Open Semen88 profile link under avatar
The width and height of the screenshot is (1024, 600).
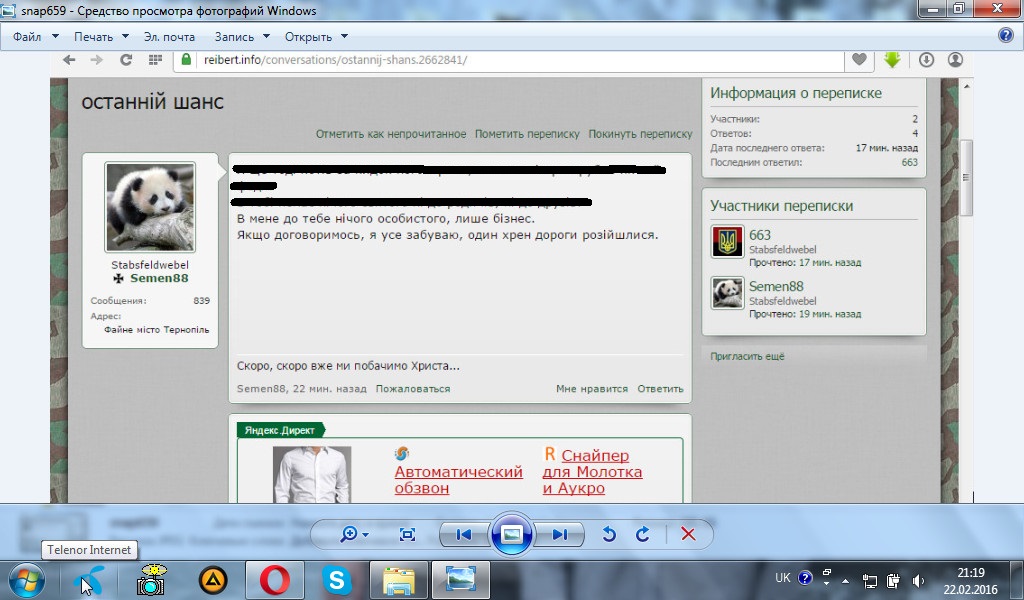coord(159,278)
